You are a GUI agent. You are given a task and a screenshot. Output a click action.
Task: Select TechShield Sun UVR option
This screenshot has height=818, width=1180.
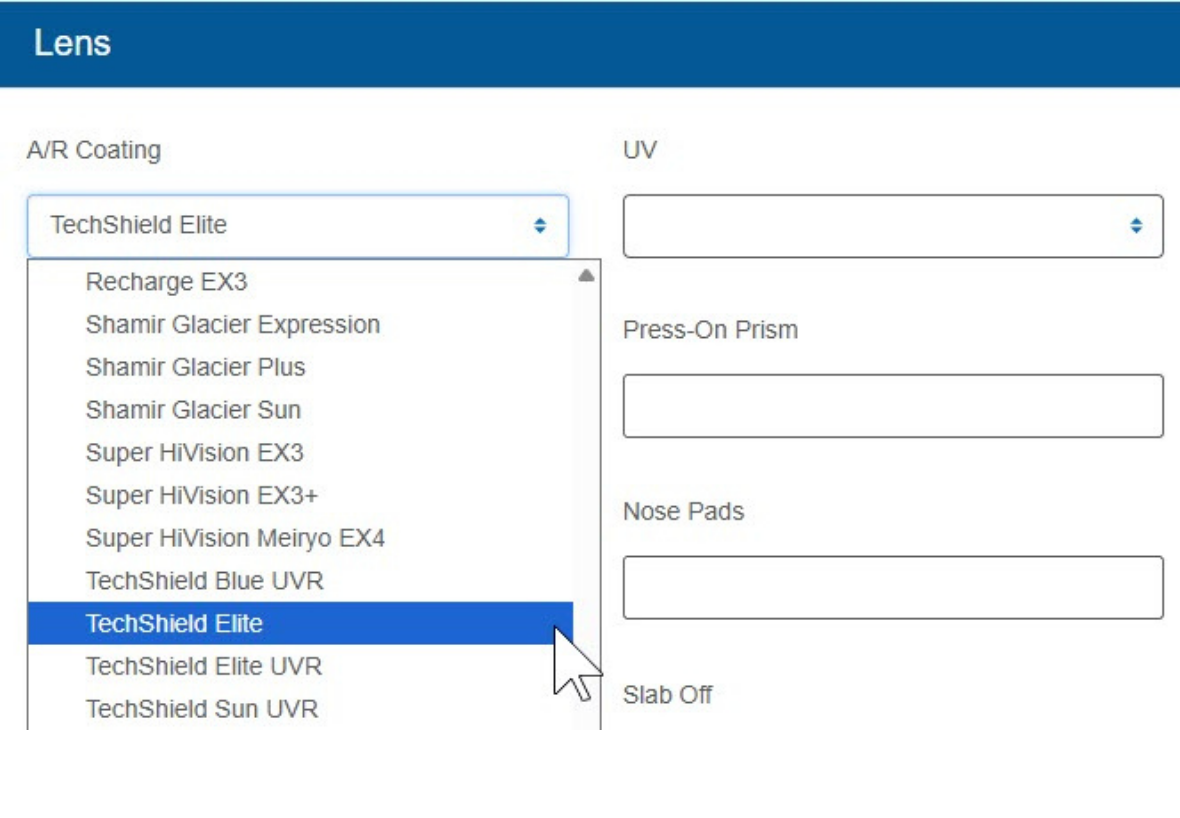point(201,709)
